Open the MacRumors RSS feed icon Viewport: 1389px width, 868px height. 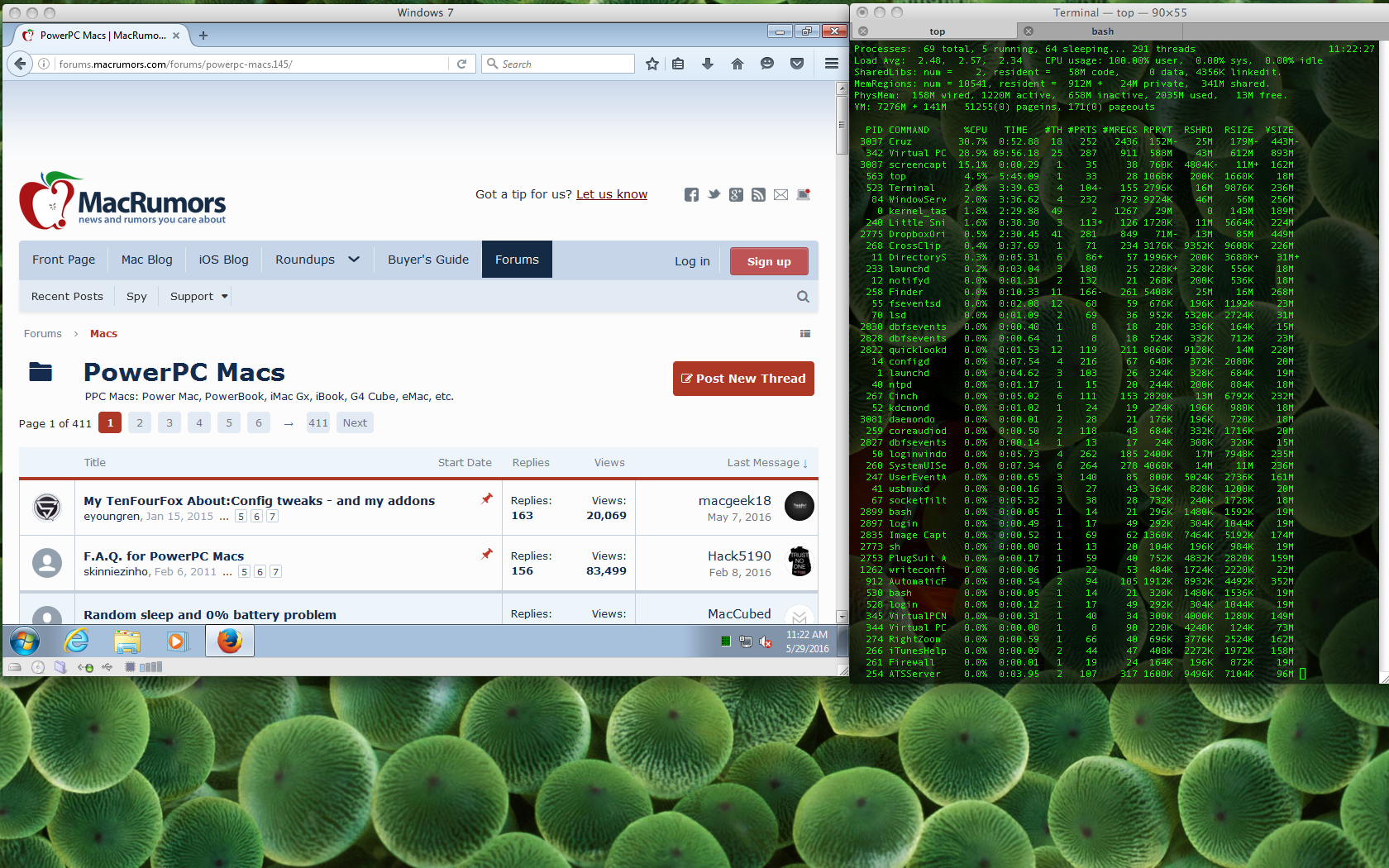pos(758,194)
